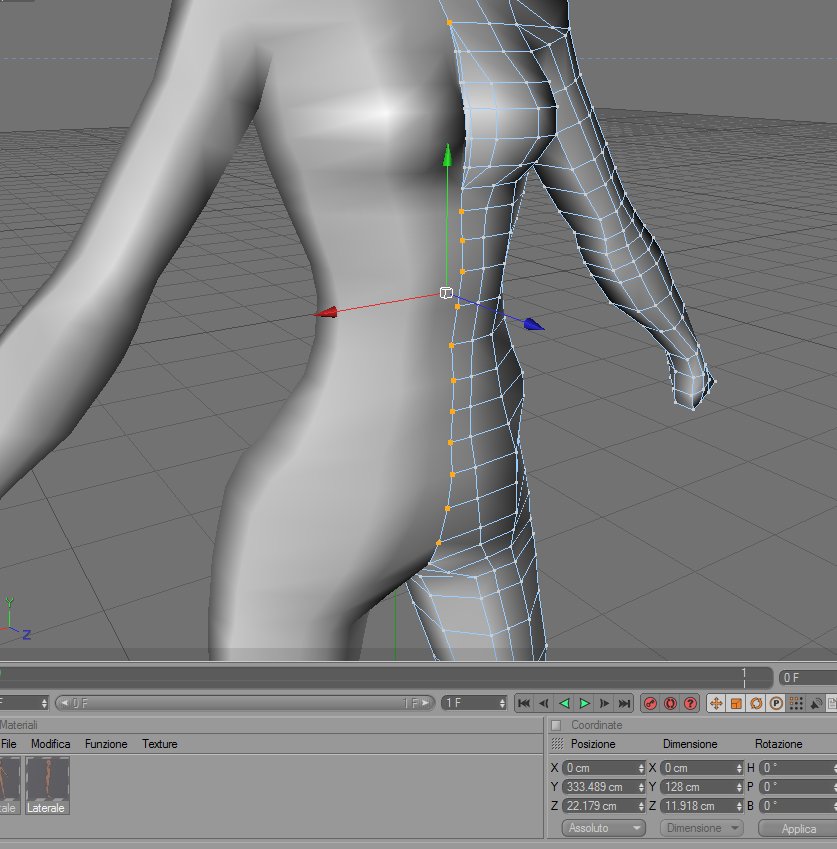The width and height of the screenshot is (837, 849).
Task: Open the Assoluto coordinate mode dropdown
Action: pos(604,828)
